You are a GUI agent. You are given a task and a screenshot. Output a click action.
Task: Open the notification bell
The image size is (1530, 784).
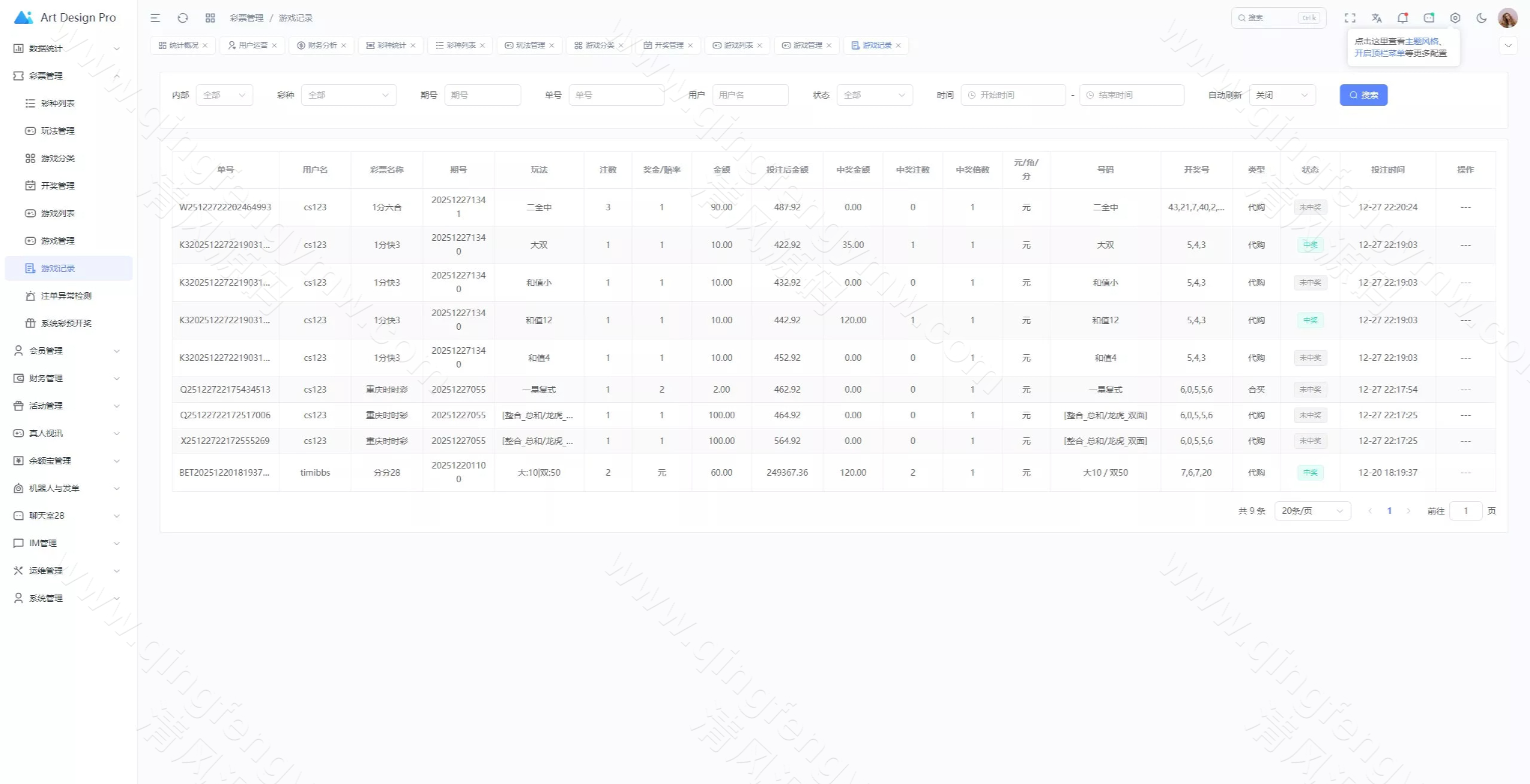[x=1402, y=18]
